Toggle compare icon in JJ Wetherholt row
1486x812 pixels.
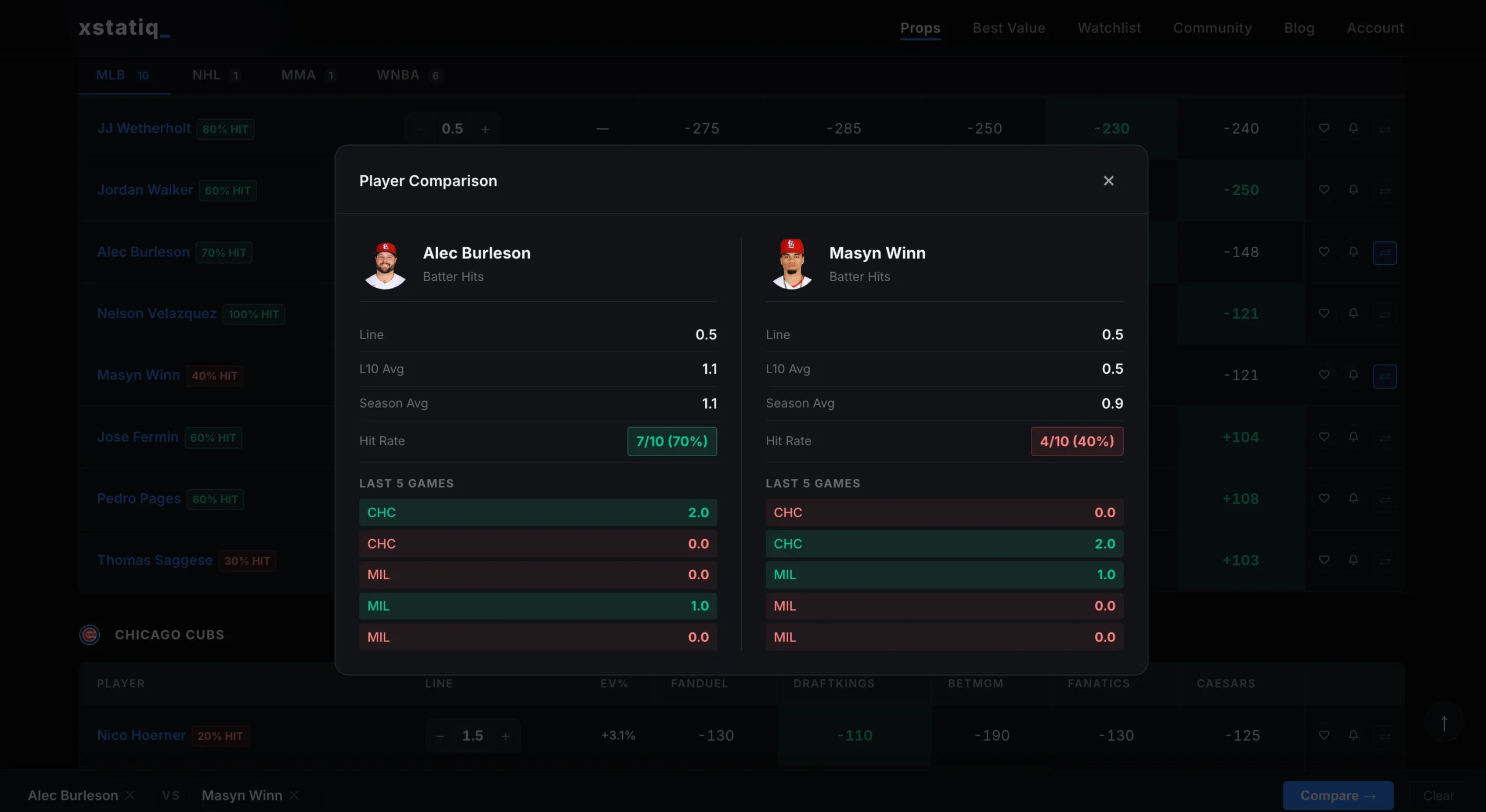coord(1384,129)
